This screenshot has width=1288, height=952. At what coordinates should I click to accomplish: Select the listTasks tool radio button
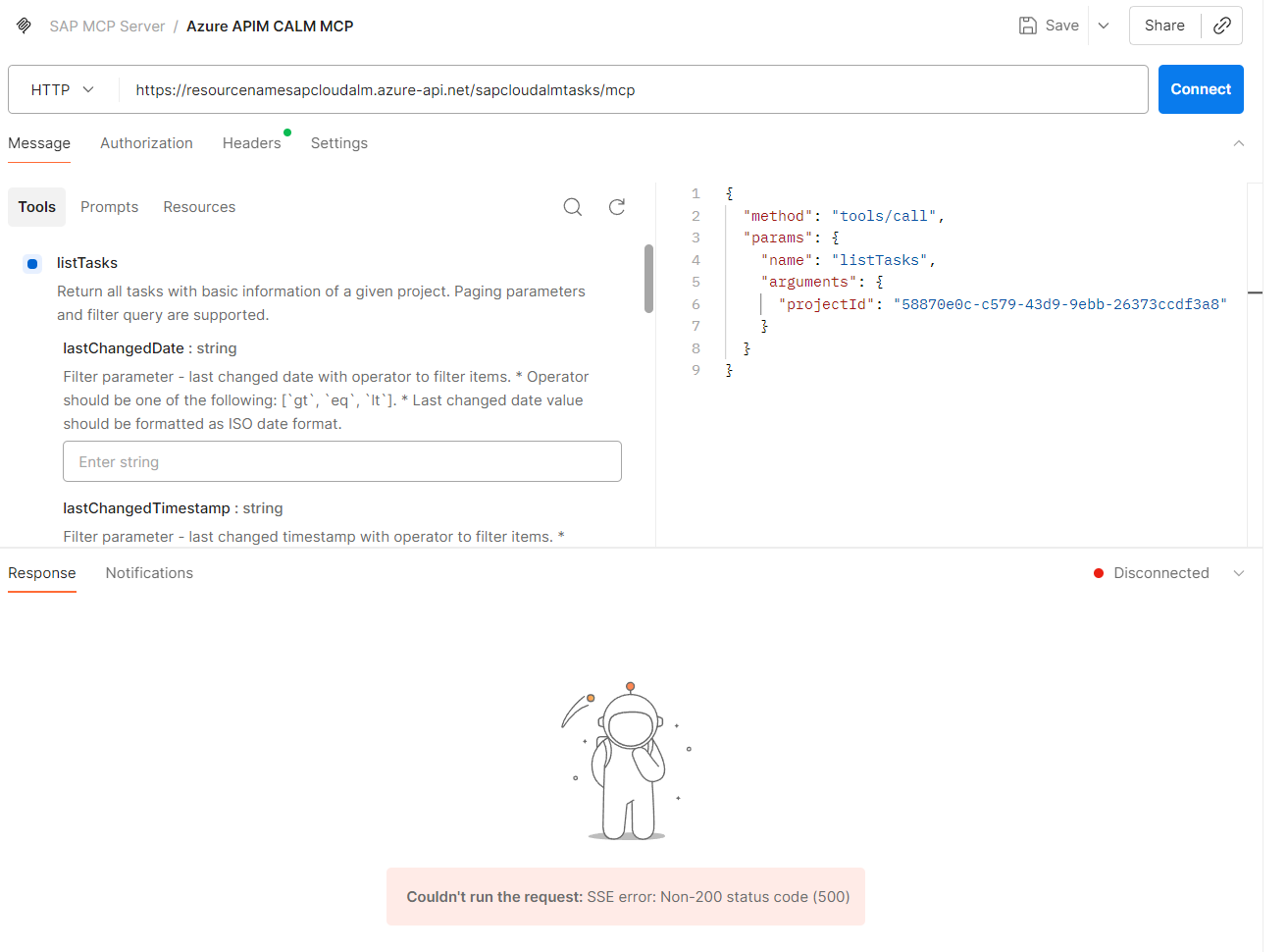(32, 263)
